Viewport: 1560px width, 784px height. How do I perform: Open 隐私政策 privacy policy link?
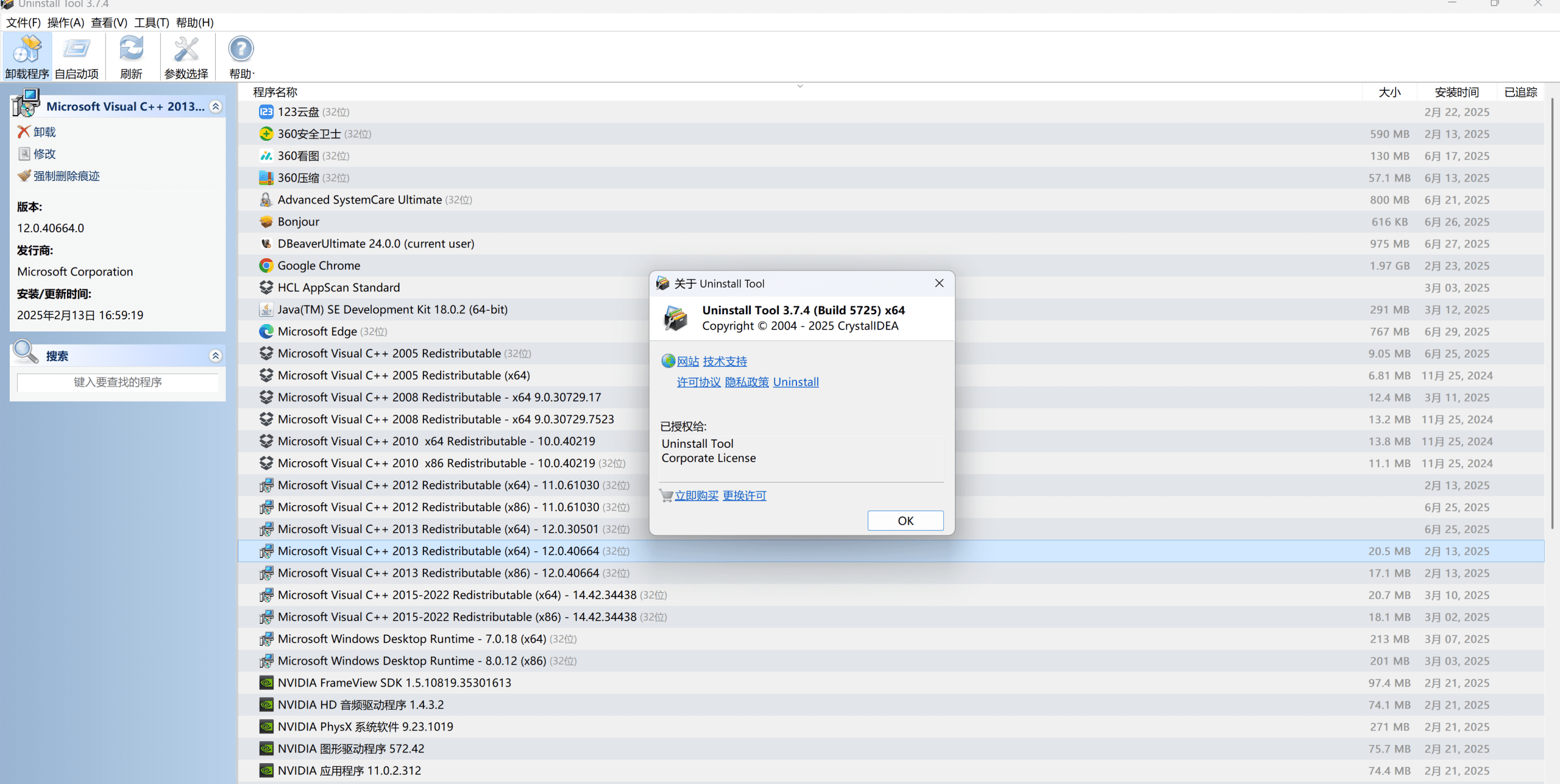(746, 382)
